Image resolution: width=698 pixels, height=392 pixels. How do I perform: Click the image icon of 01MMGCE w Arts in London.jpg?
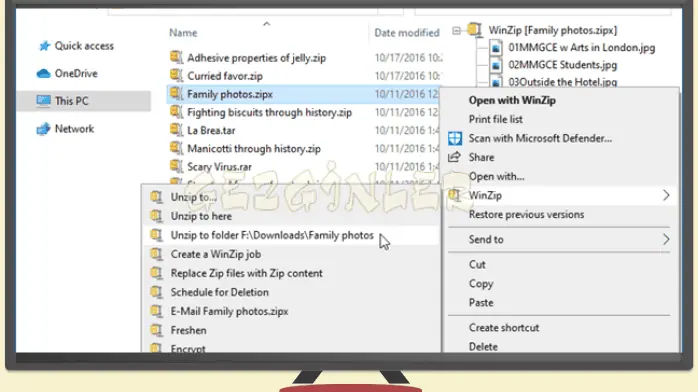pos(495,48)
